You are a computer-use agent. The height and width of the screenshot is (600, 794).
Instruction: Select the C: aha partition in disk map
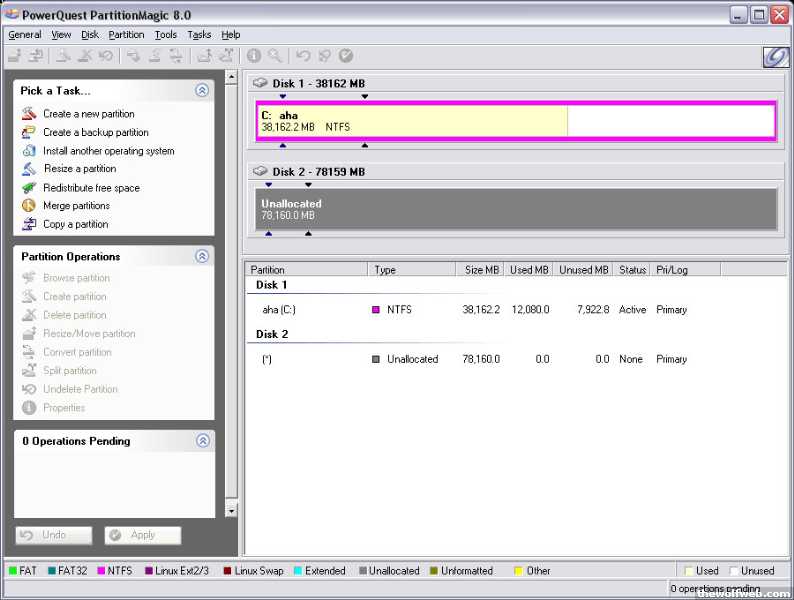[x=516, y=121]
